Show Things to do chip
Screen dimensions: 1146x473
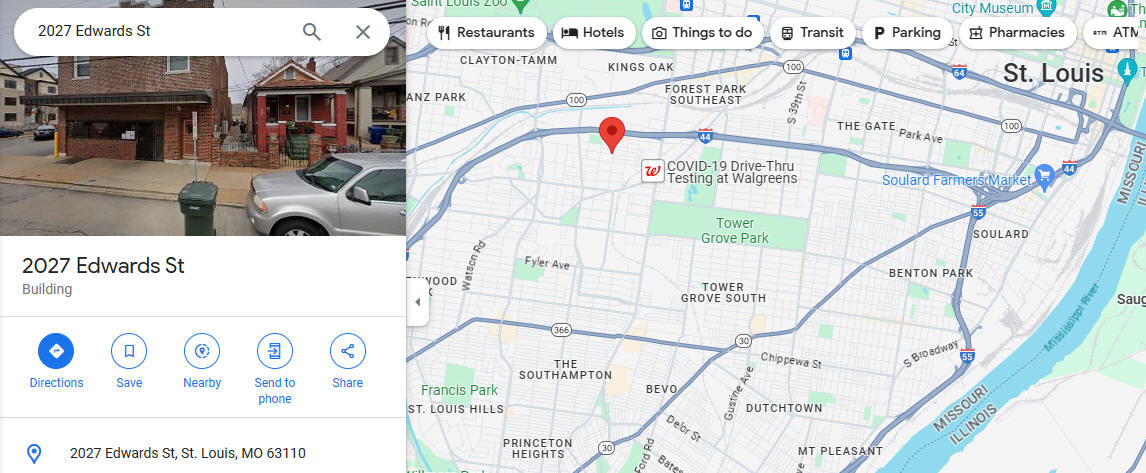click(x=702, y=33)
